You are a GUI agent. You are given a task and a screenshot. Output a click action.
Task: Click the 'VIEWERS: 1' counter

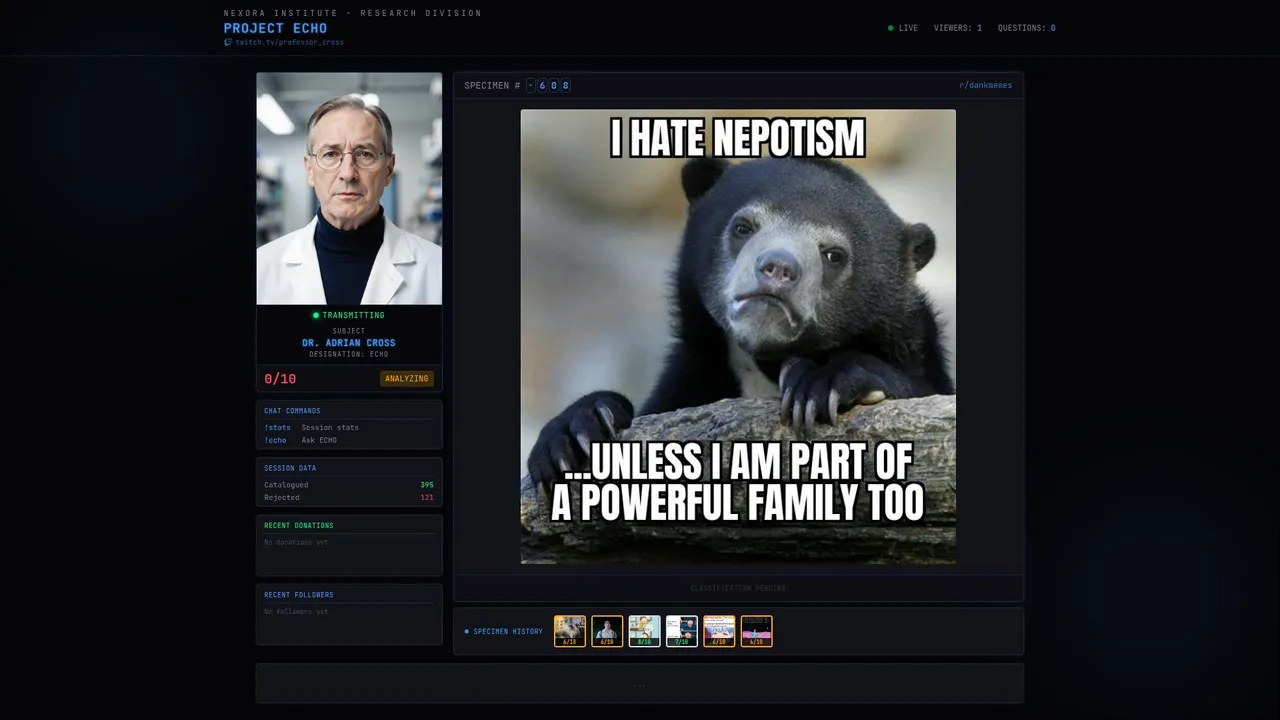(x=958, y=28)
